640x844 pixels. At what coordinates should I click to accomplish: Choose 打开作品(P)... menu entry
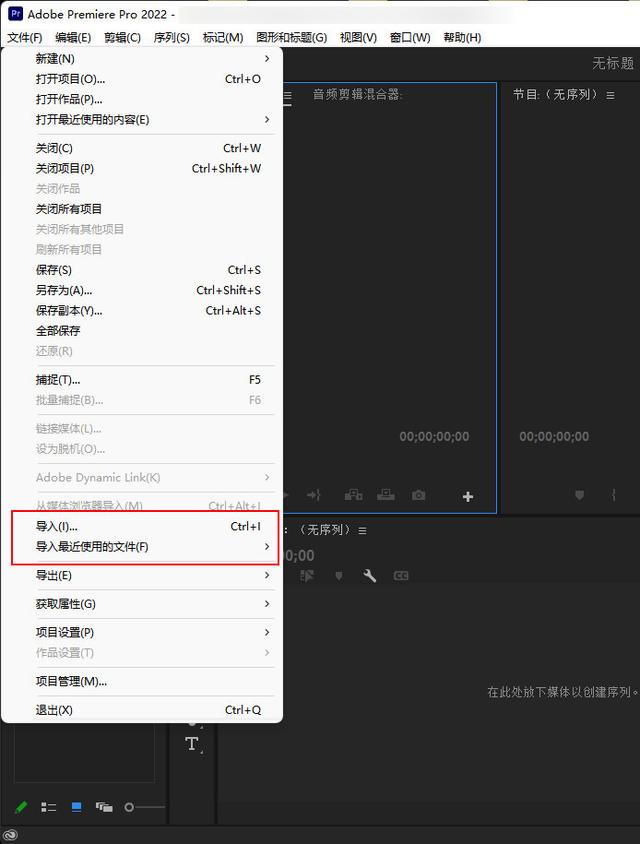click(142, 99)
